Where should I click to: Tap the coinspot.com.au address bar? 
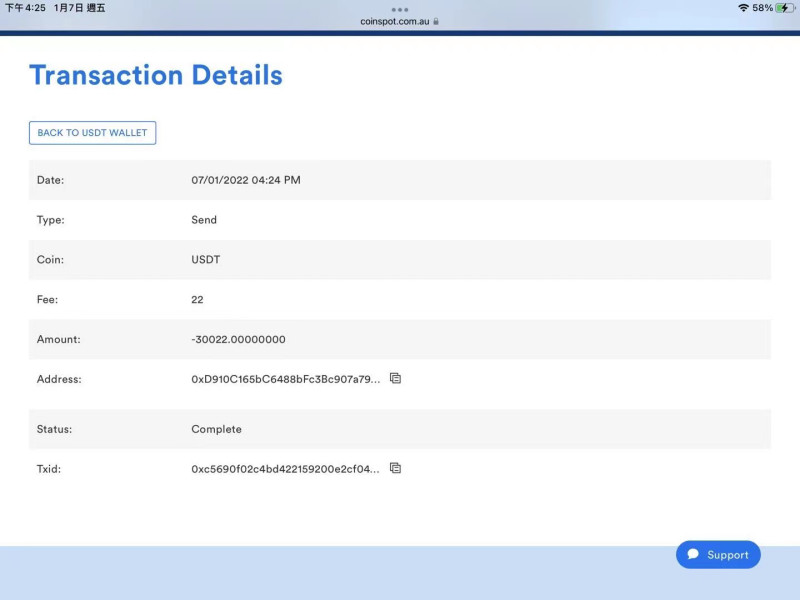tap(396, 21)
